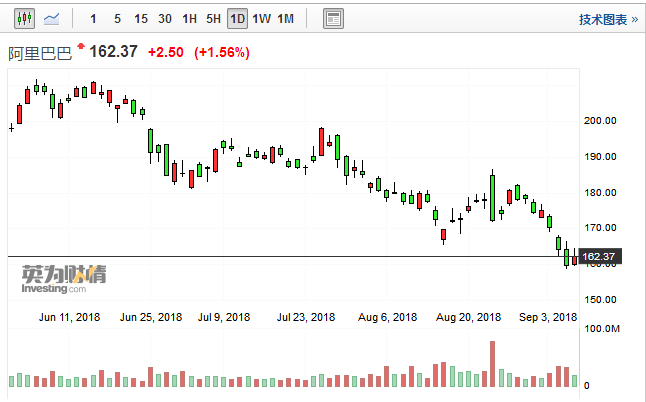
Task: Click the 200.00 price axis label
Action: tap(600, 121)
